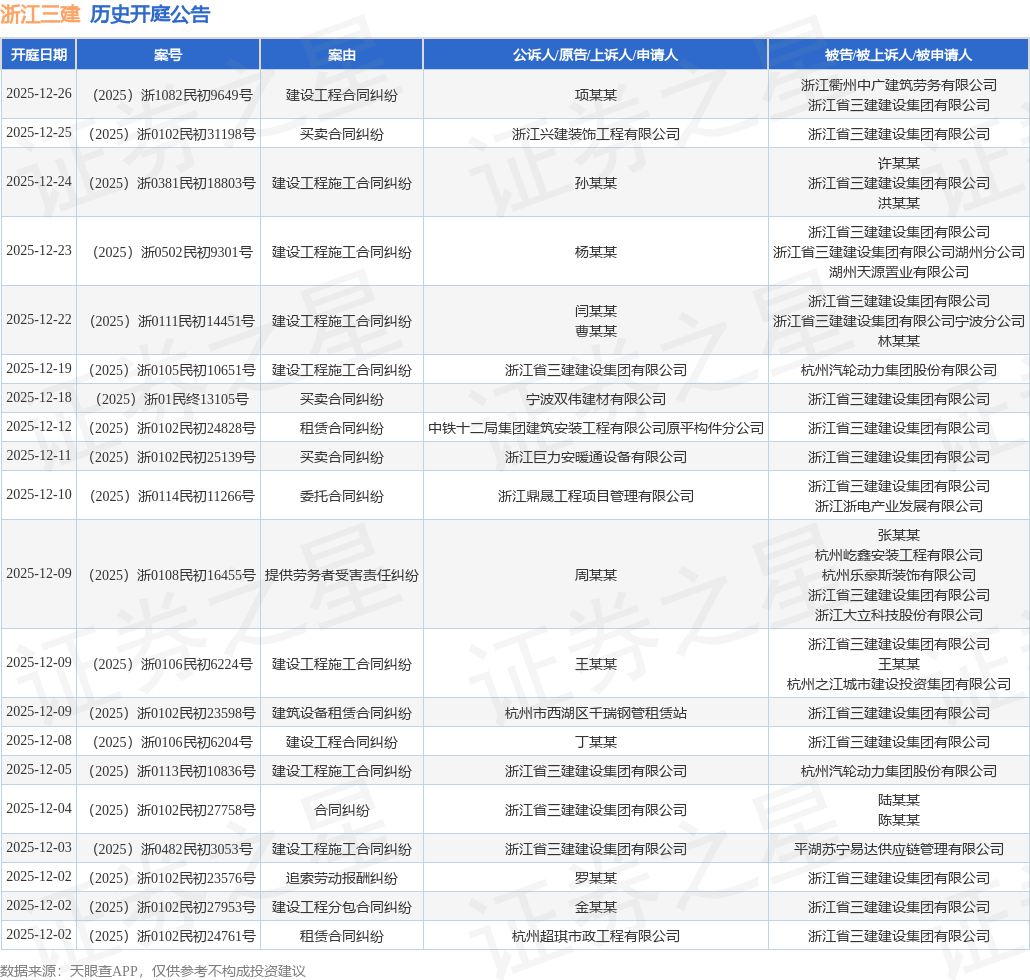Select case number (2025)浙0102民初23598号
1030x980 pixels.
click(172, 713)
